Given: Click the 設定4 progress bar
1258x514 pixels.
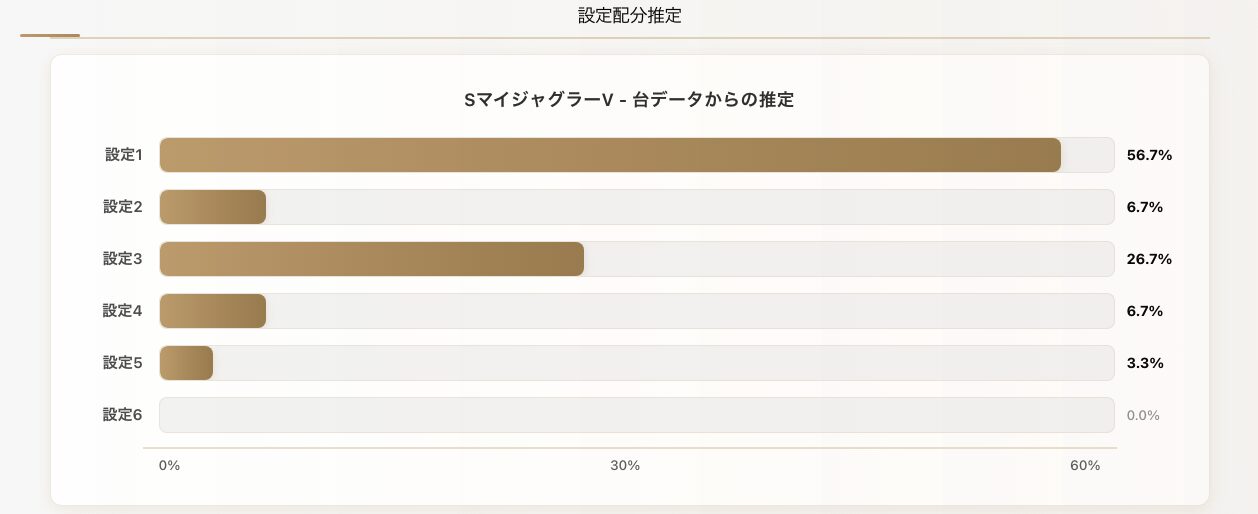Looking at the screenshot, I should click(x=213, y=311).
